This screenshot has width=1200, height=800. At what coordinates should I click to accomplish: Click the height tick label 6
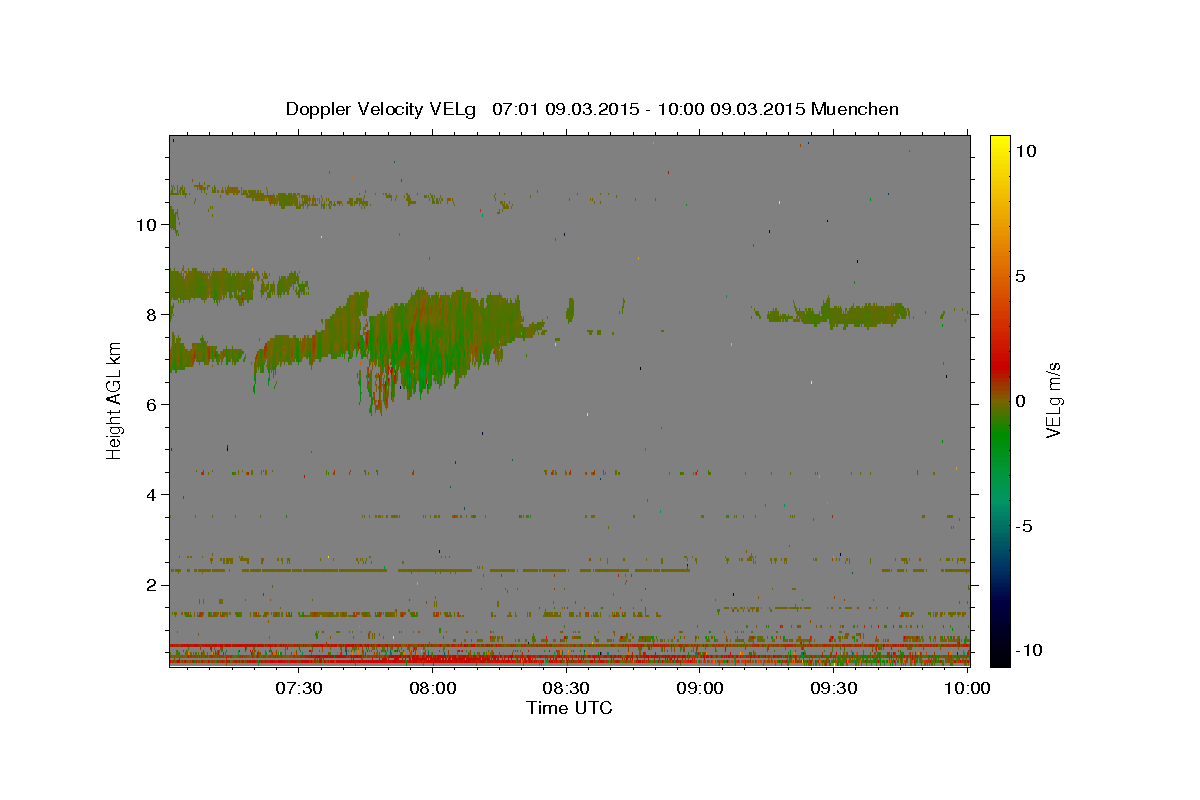152,404
